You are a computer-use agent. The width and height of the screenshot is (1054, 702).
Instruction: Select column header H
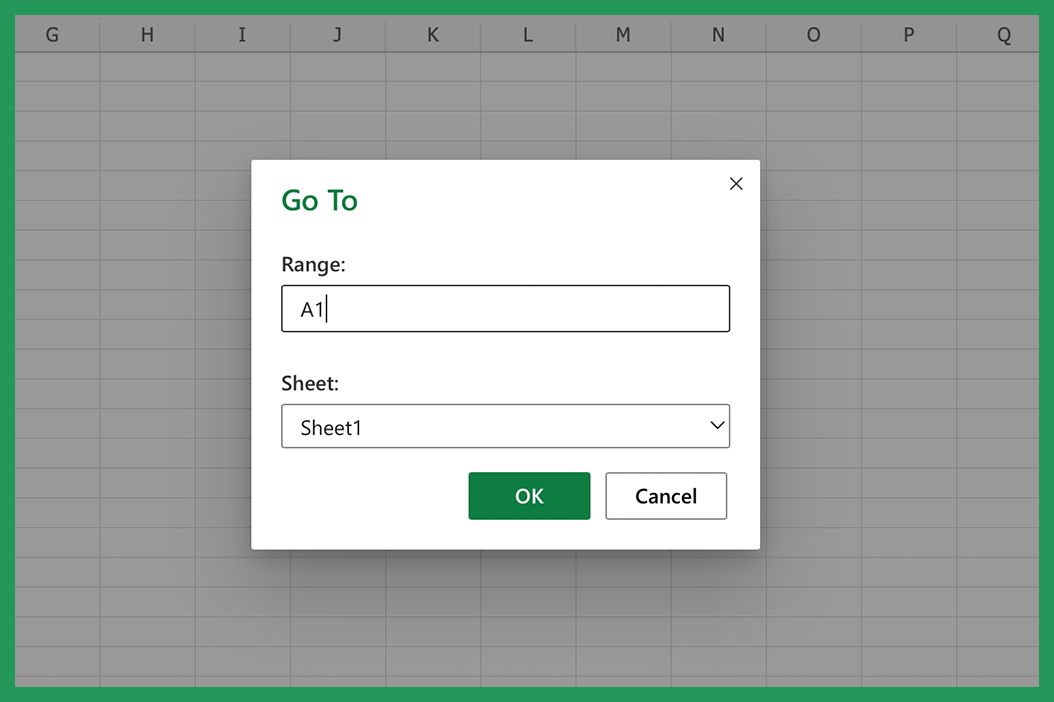click(x=147, y=34)
